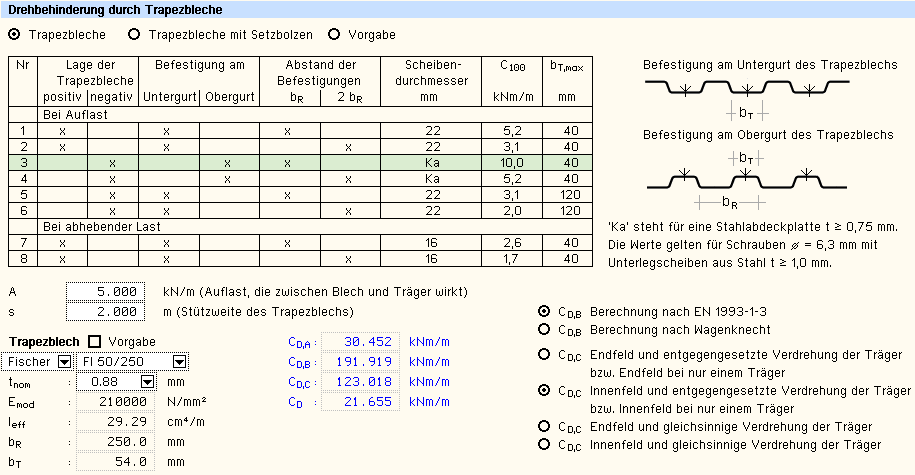915x475 pixels.
Task: Select Endfeld und gleichsinnige Verdrehung option
Action: coord(544,427)
